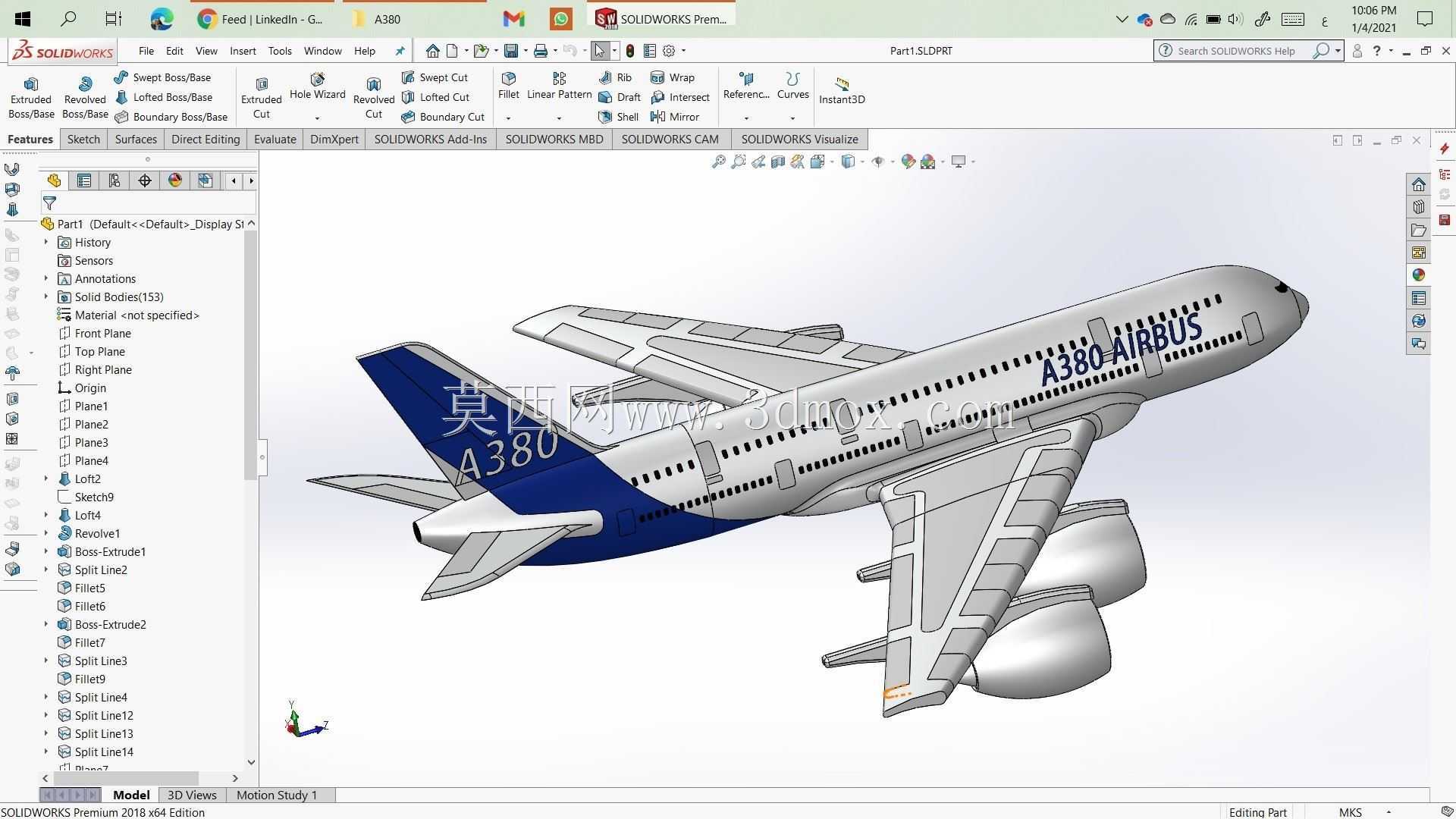The height and width of the screenshot is (819, 1456).
Task: Select the Extruded Boss/Base tool
Action: tap(31, 98)
